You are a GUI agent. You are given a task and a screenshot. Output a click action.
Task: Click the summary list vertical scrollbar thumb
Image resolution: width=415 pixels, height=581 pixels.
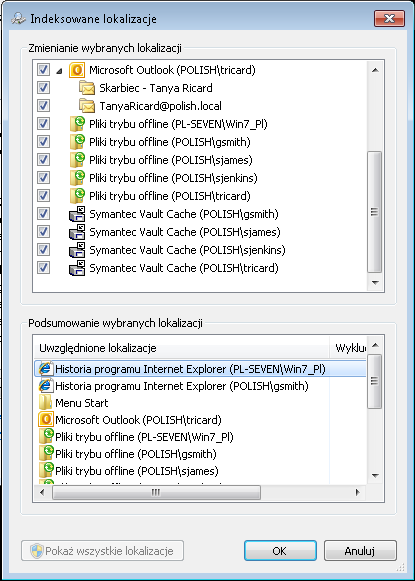tap(376, 382)
